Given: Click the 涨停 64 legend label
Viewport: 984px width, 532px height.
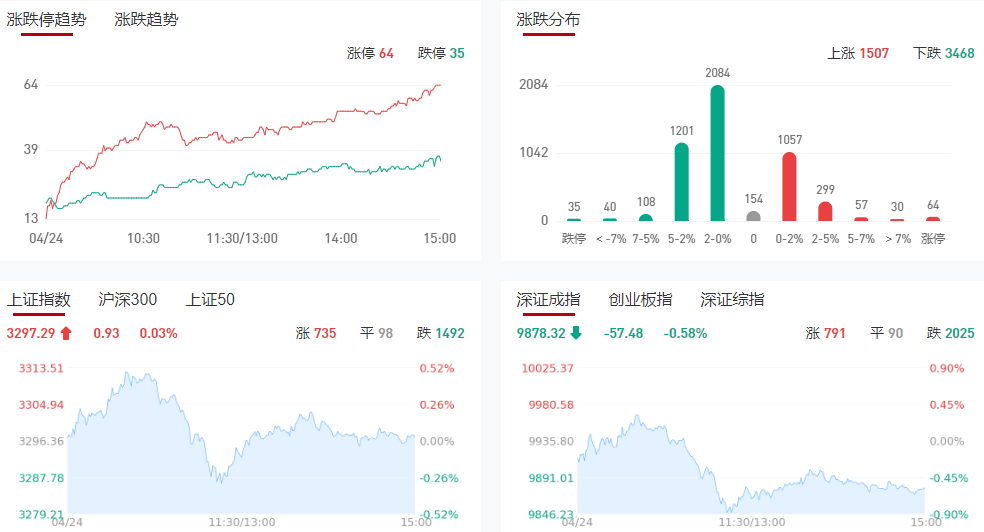Looking at the screenshot, I should tap(370, 53).
